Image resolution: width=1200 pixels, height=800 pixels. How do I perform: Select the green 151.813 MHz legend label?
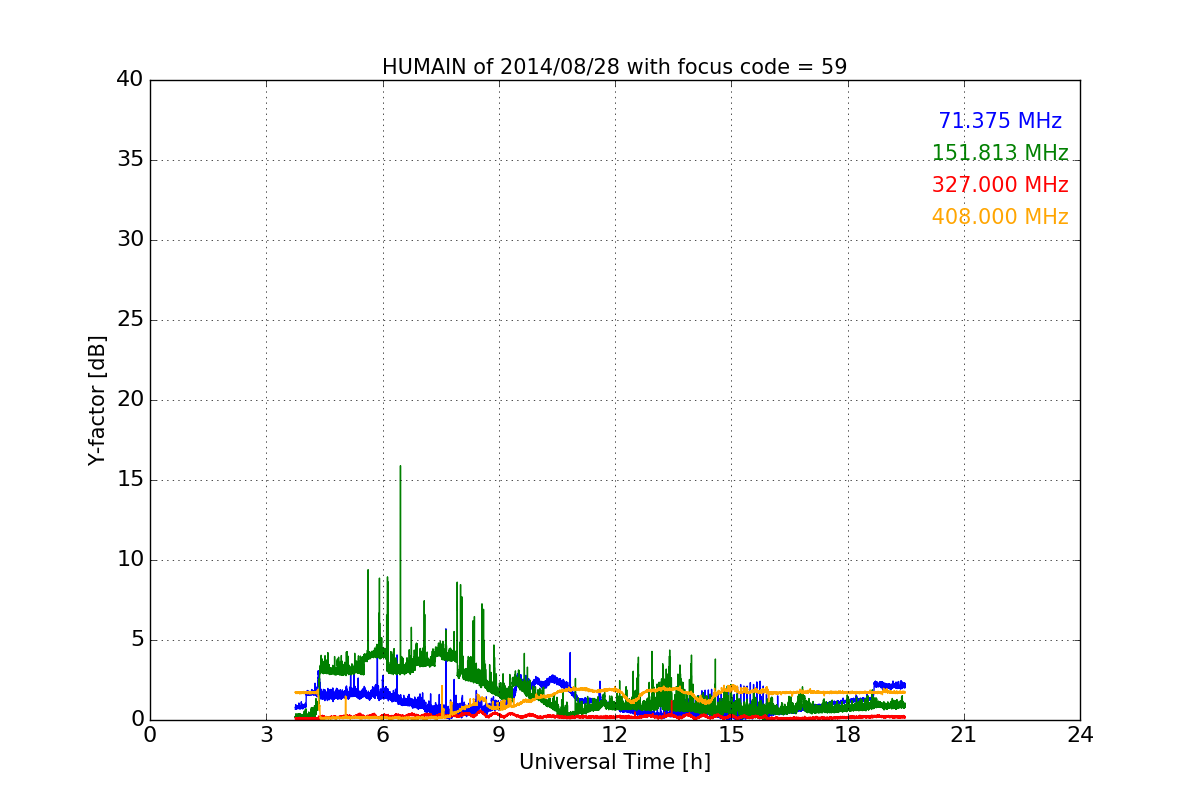click(1000, 153)
